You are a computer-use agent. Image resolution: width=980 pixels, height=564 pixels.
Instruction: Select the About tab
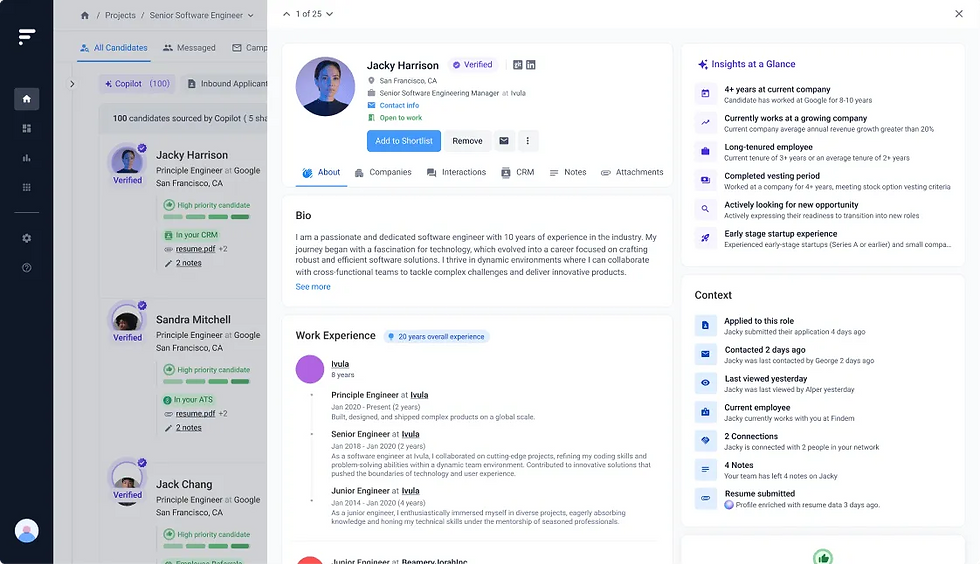tap(321, 173)
